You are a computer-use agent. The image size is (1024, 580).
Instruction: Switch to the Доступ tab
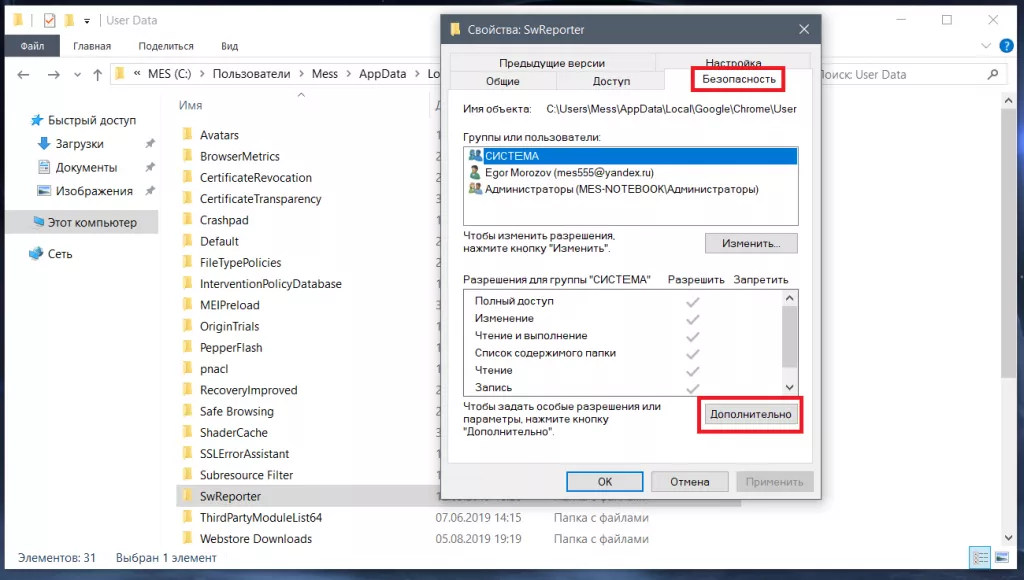(611, 81)
